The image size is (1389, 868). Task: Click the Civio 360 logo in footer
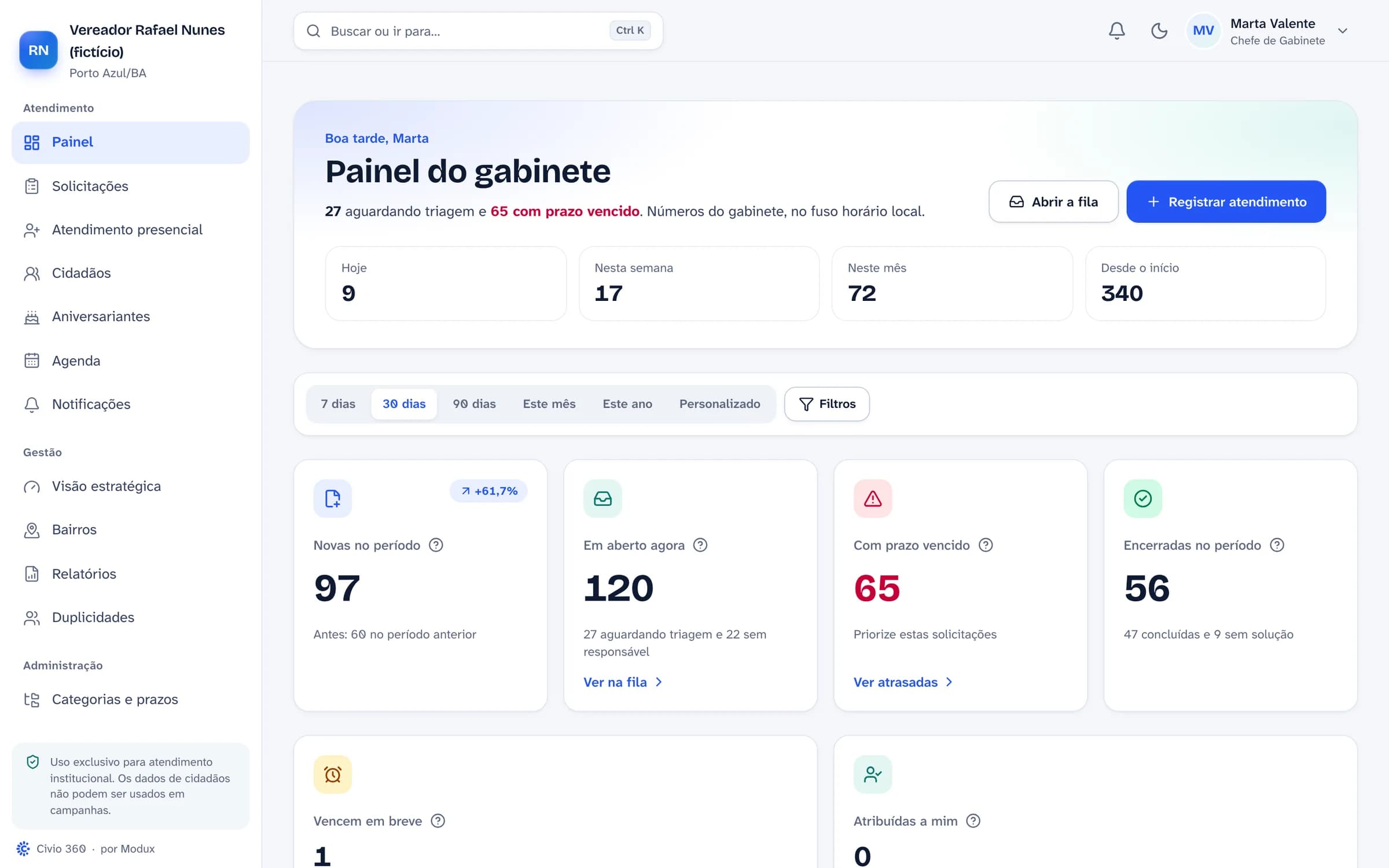click(x=23, y=849)
